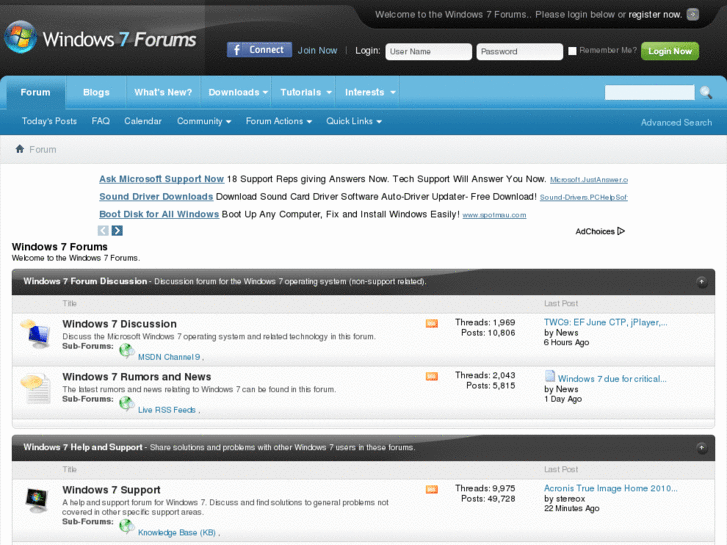Check the Remember Me checkbox
This screenshot has width=727, height=545.
(x=572, y=51)
